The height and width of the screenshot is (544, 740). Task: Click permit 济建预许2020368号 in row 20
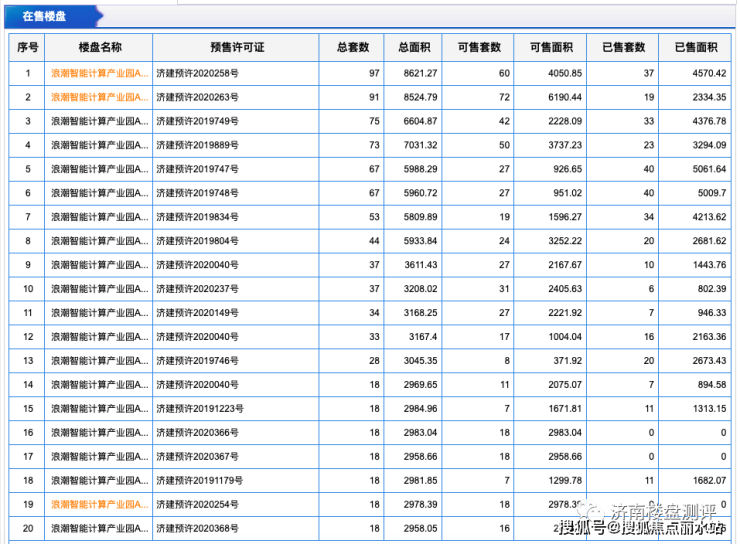197,529
